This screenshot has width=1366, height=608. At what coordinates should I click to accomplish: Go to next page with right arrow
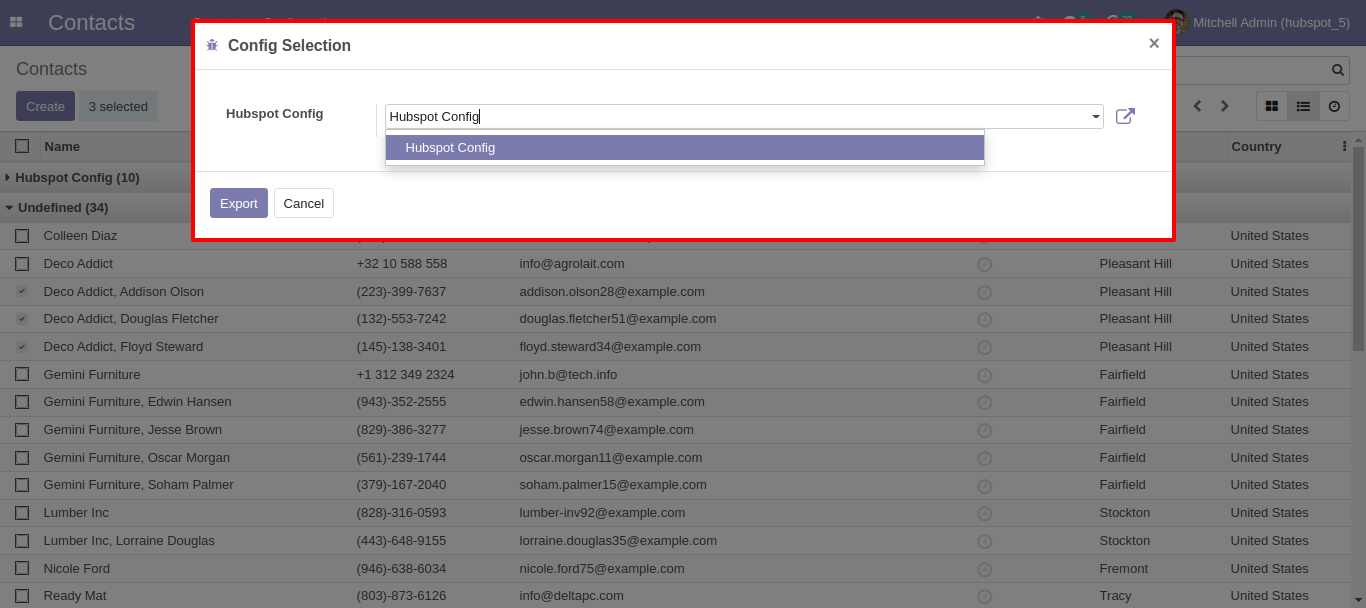point(1224,106)
